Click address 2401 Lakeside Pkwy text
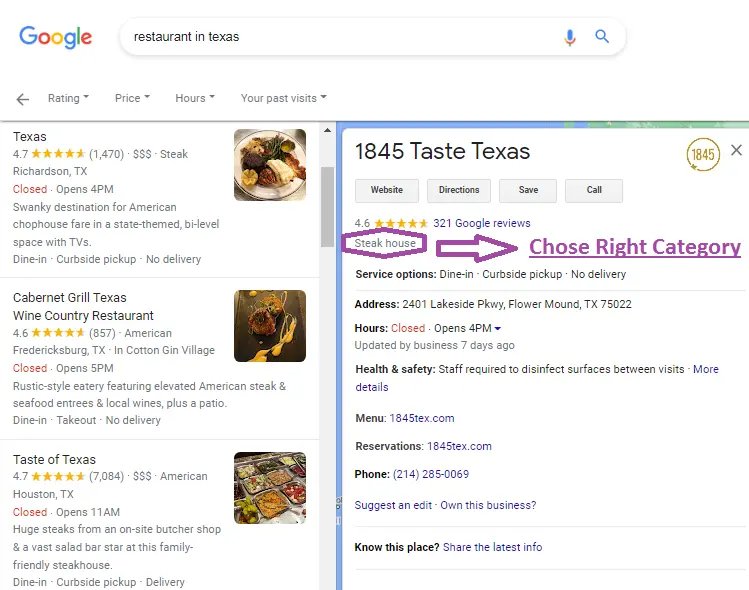 pyautogui.click(x=517, y=304)
